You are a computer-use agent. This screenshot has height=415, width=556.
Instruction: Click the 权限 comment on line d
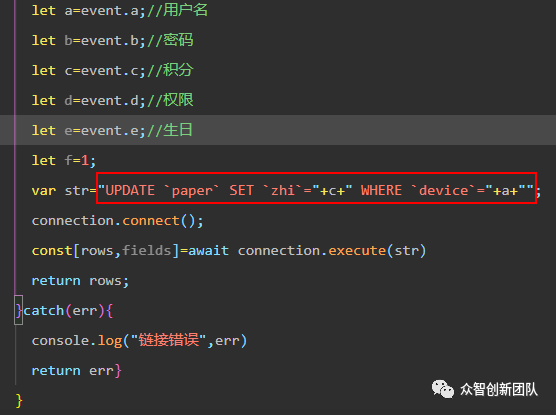[178, 100]
